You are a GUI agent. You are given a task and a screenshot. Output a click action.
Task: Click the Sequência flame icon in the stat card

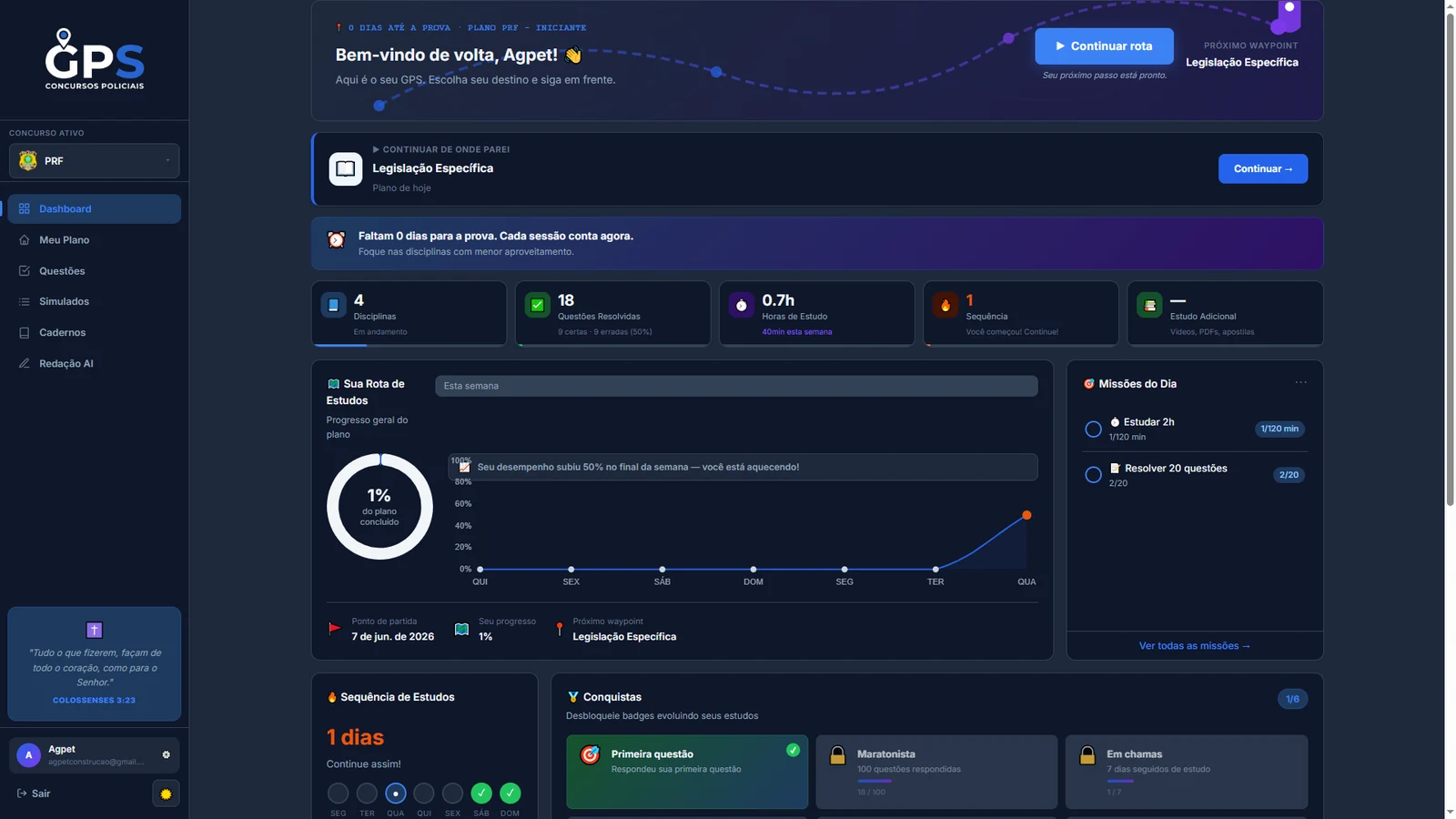945,305
